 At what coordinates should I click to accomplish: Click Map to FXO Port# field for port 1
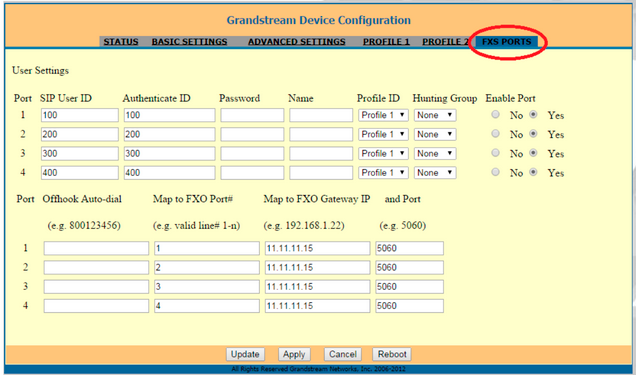[x=207, y=248]
